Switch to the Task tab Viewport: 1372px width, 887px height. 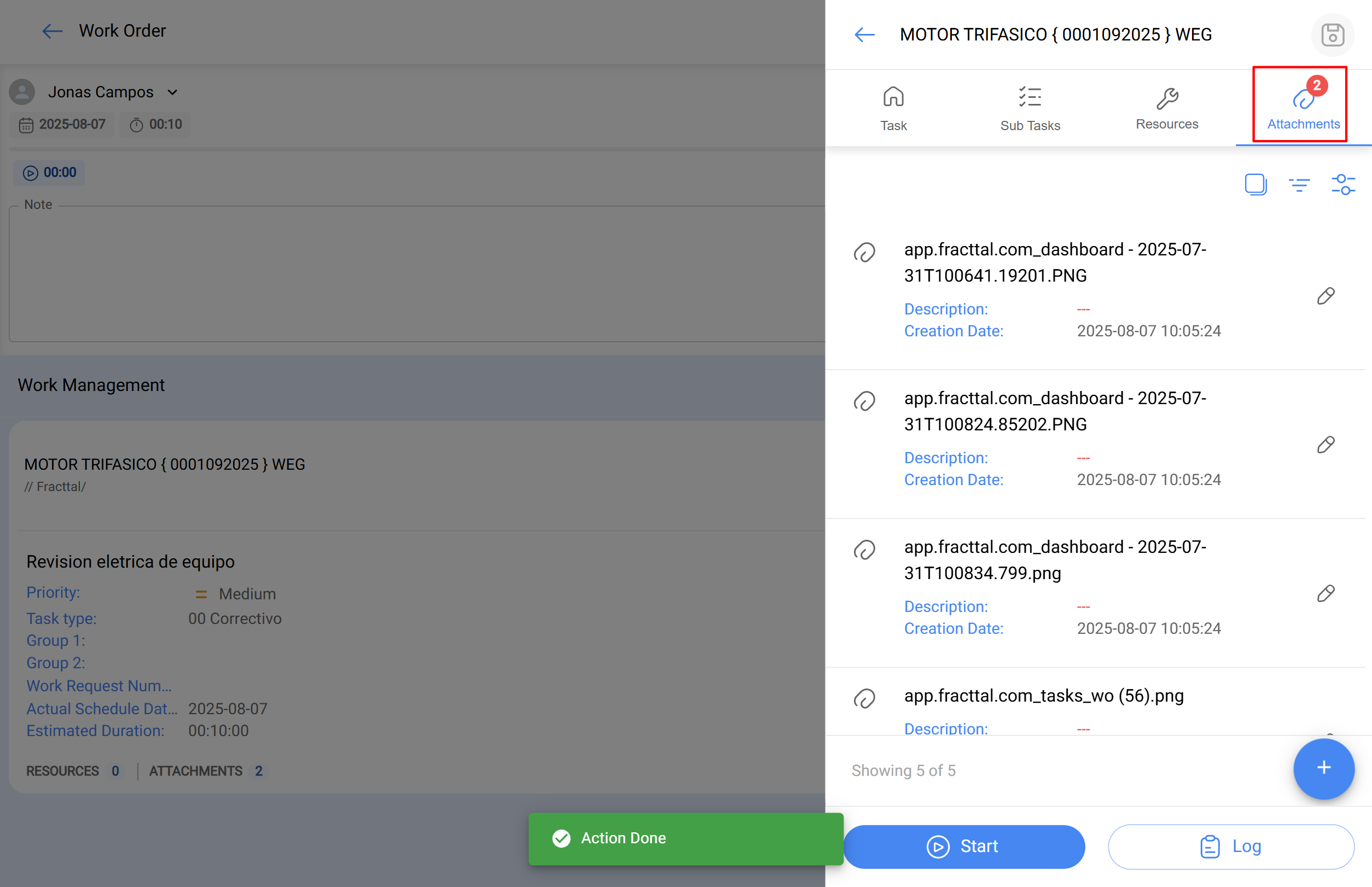[x=893, y=107]
